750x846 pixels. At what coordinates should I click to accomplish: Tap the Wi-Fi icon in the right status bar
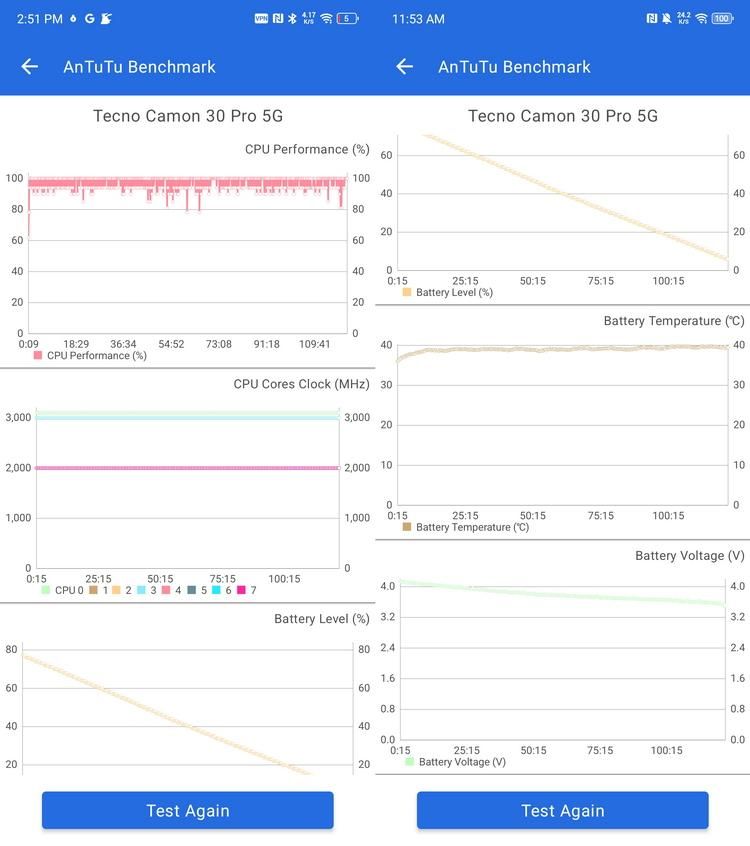click(701, 19)
